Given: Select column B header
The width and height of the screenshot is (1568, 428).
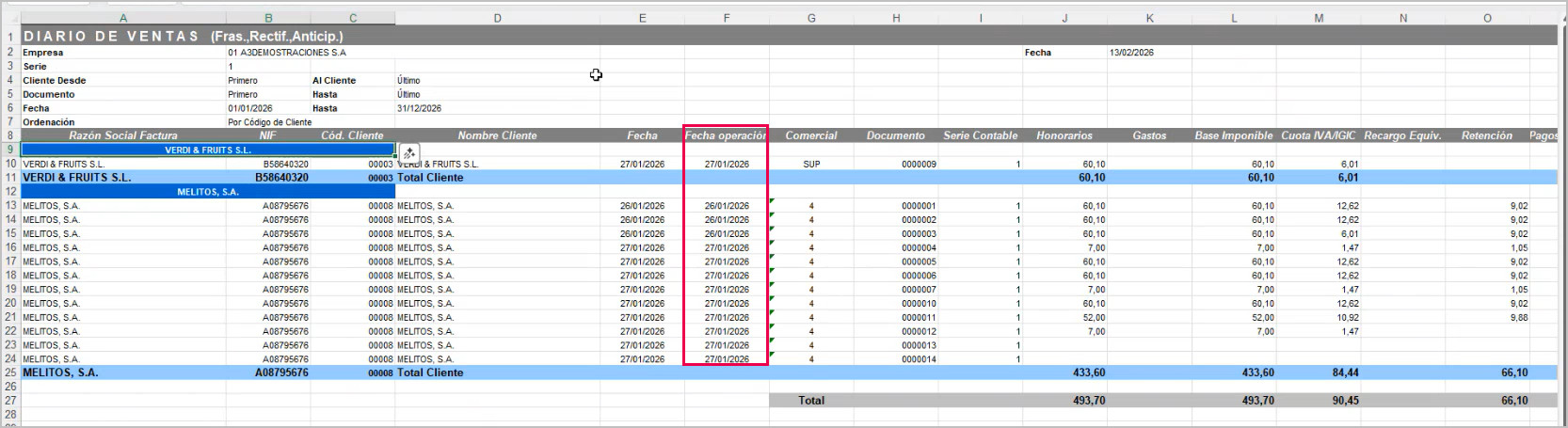Looking at the screenshot, I should (268, 18).
